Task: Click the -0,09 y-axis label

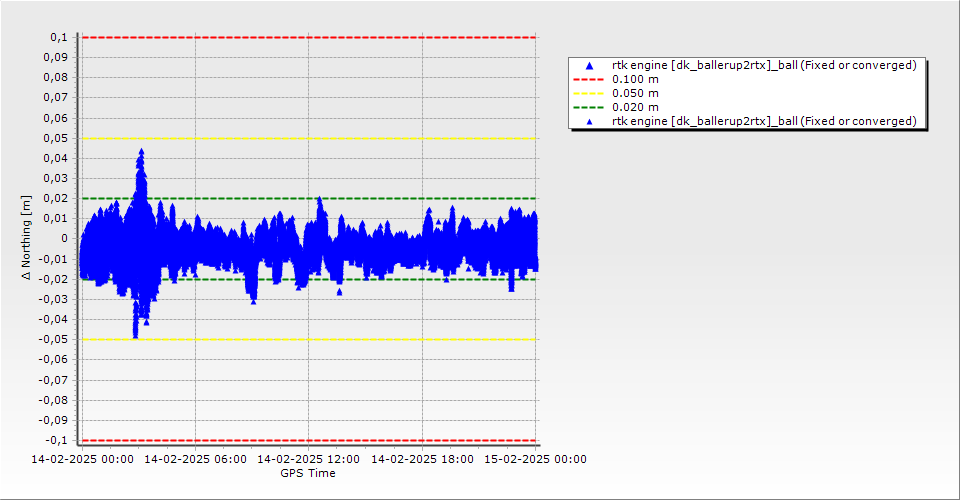Action: tap(54, 420)
